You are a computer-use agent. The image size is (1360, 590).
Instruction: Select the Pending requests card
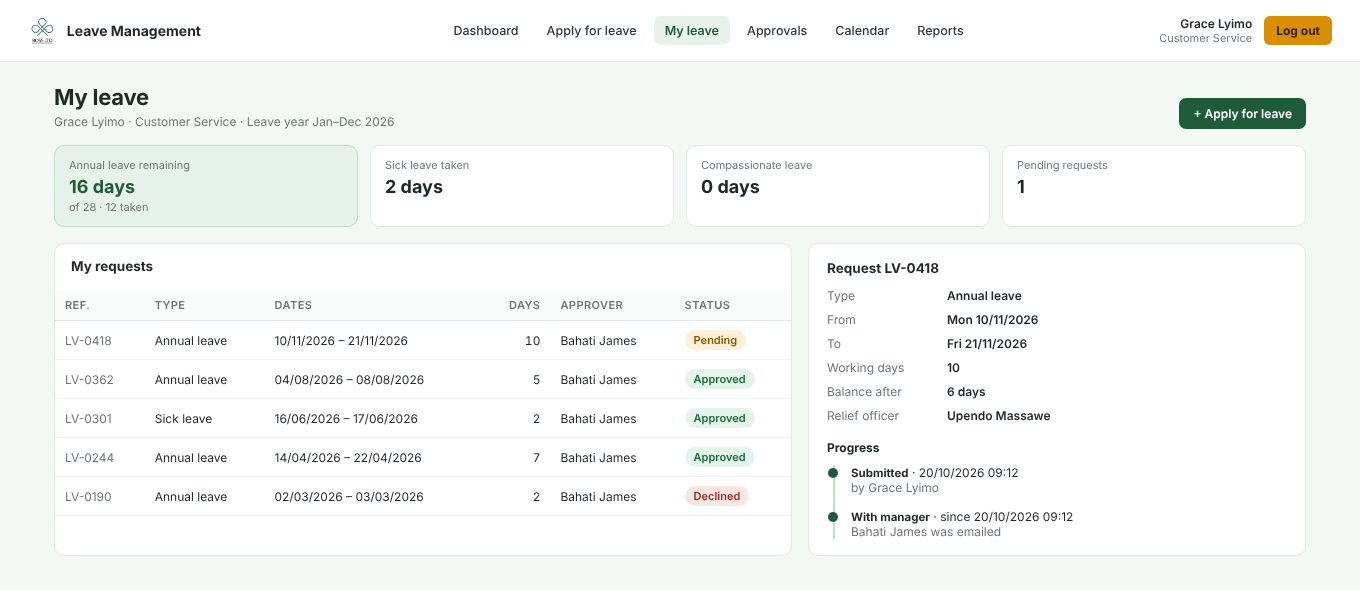click(1154, 186)
